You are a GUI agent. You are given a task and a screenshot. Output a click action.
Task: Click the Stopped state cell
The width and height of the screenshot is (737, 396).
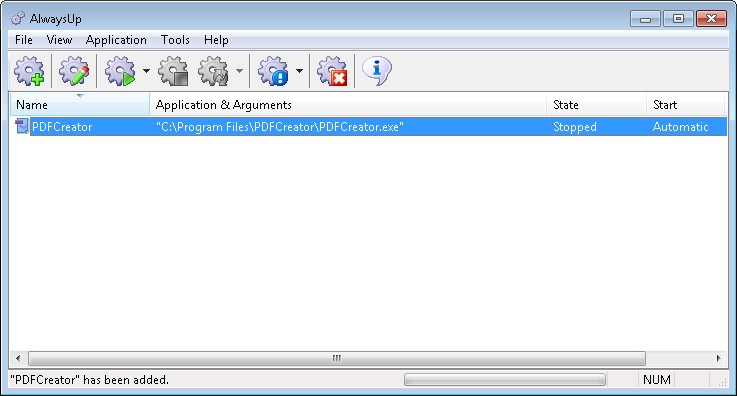[x=575, y=127]
